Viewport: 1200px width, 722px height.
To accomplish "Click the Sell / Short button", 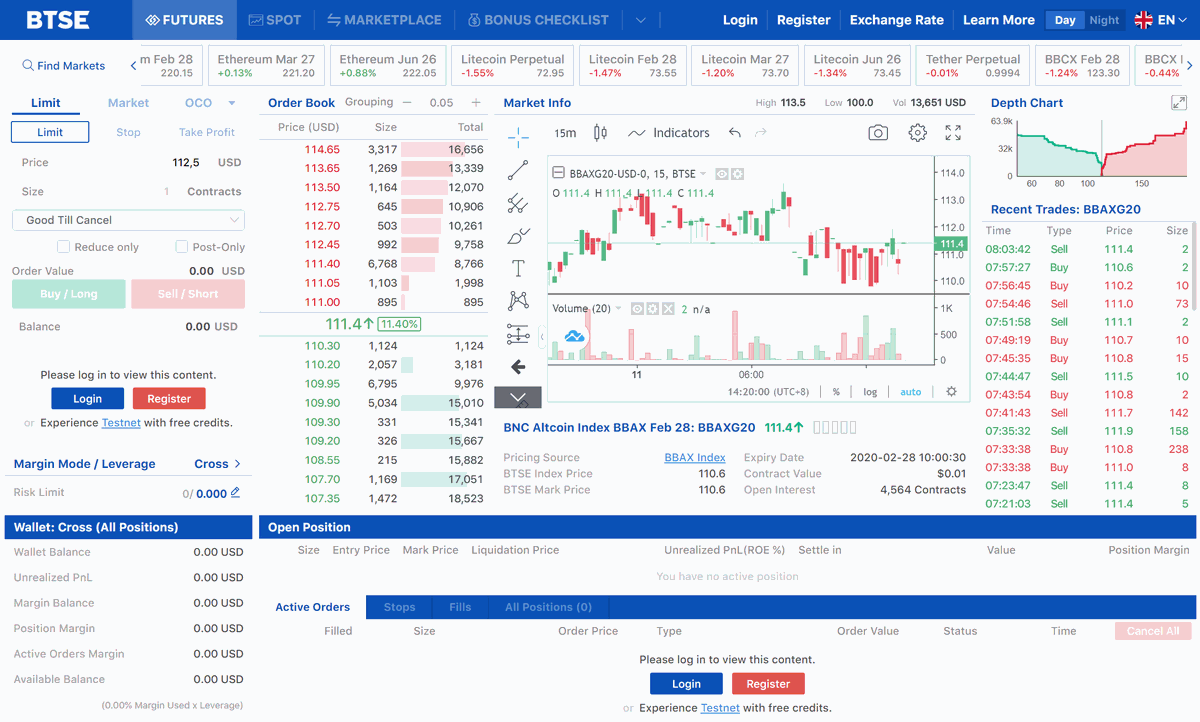I will 188,294.
